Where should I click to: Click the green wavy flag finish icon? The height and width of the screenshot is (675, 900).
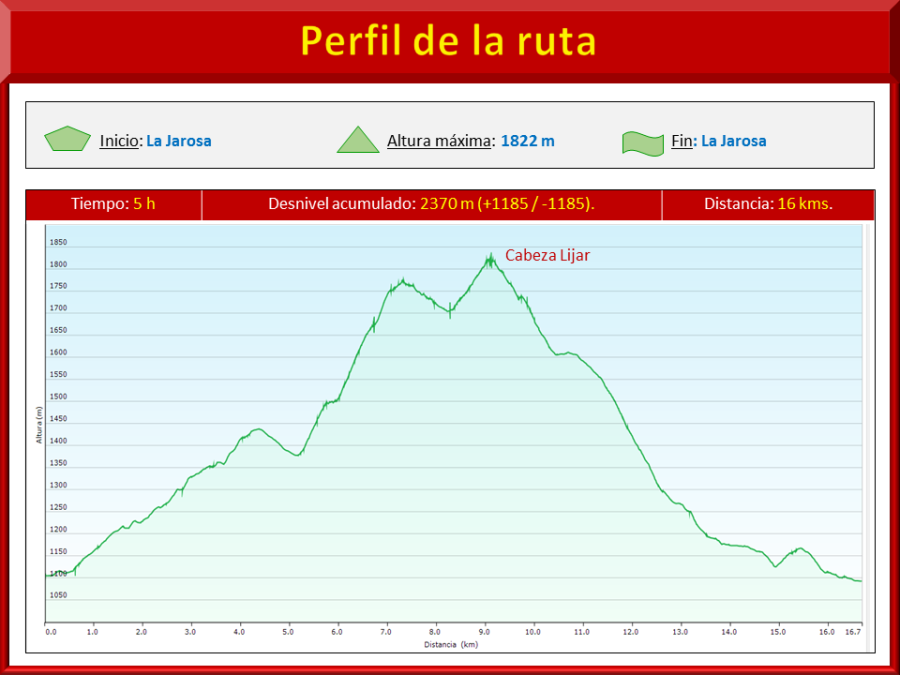coord(643,142)
